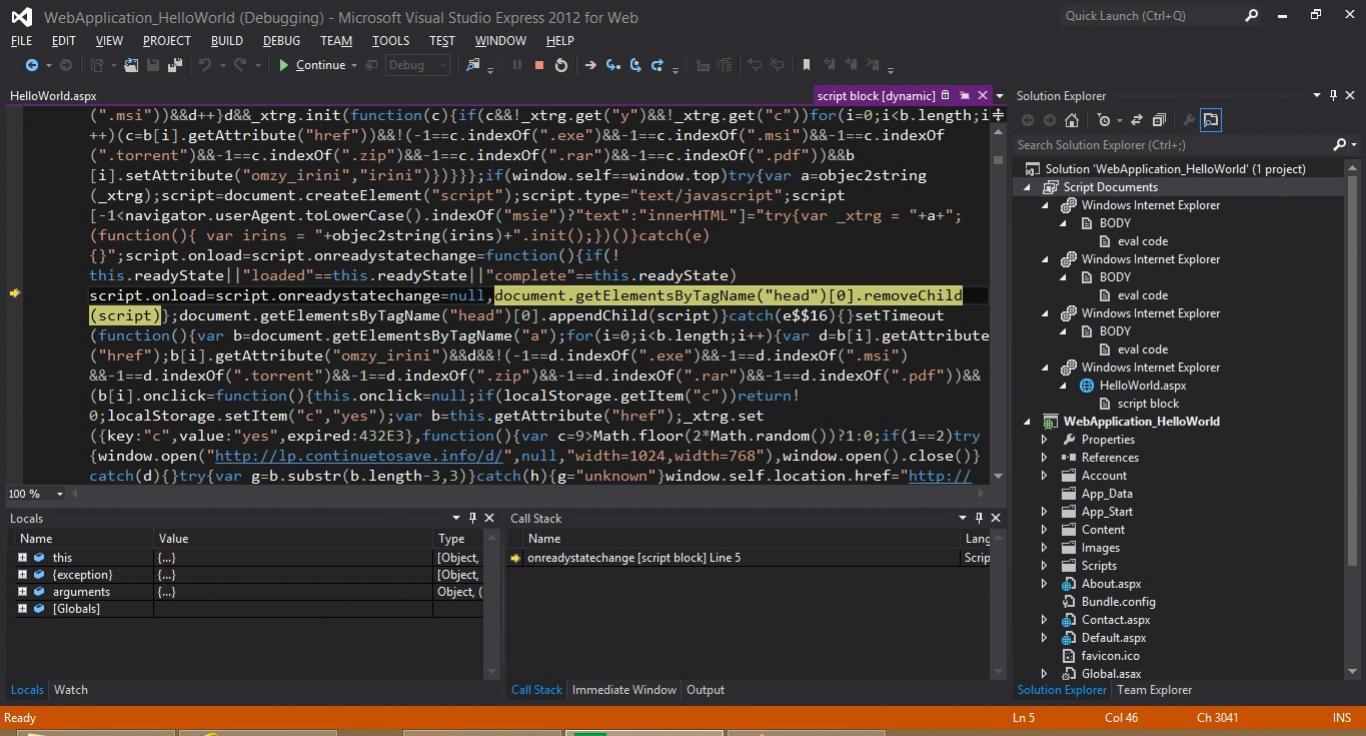Viewport: 1366px width, 736px height.
Task: Select favicon.ico in Solution Explorer
Action: (1110, 656)
